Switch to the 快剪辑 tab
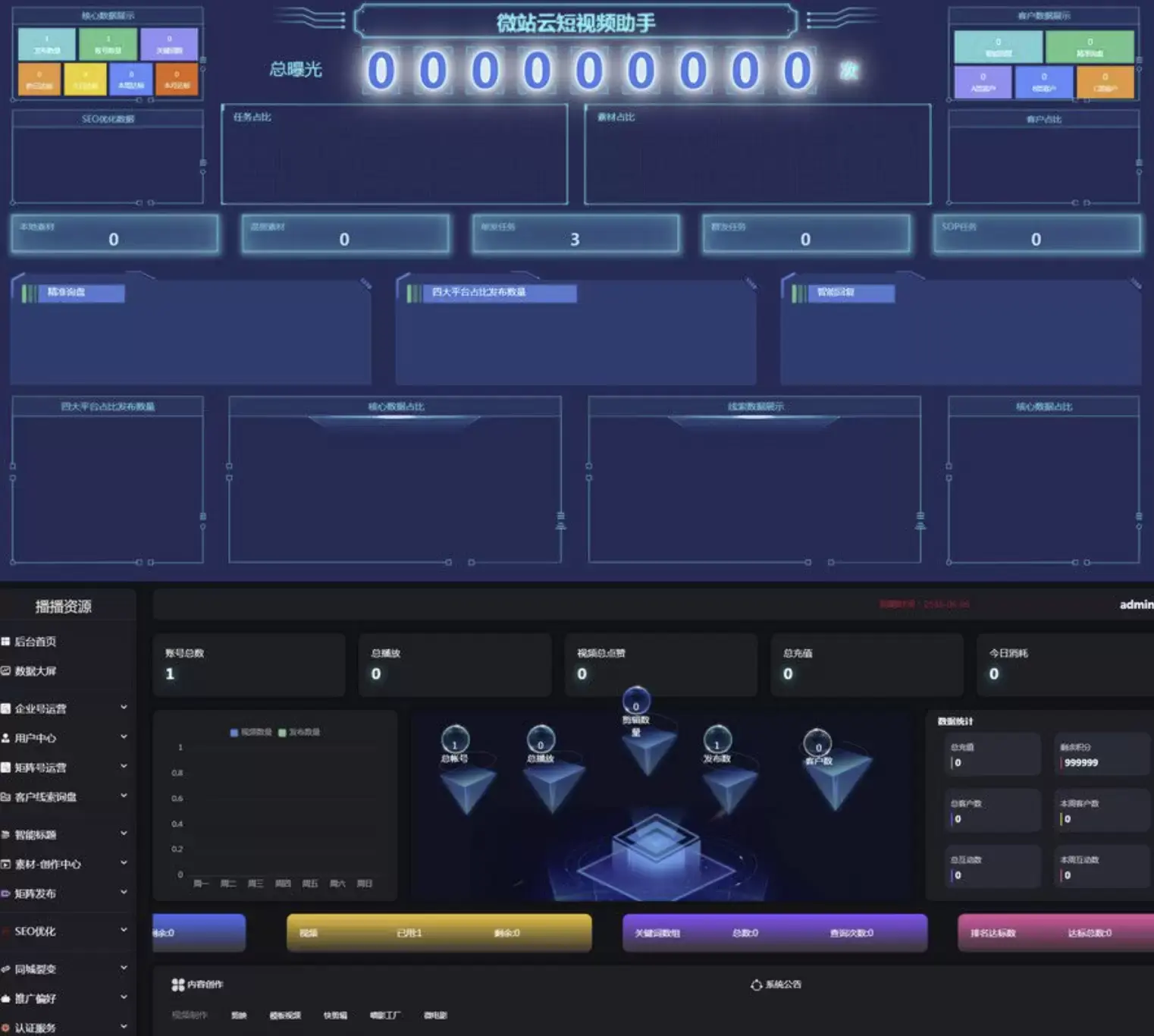The width and height of the screenshot is (1154, 1036). (x=335, y=1016)
